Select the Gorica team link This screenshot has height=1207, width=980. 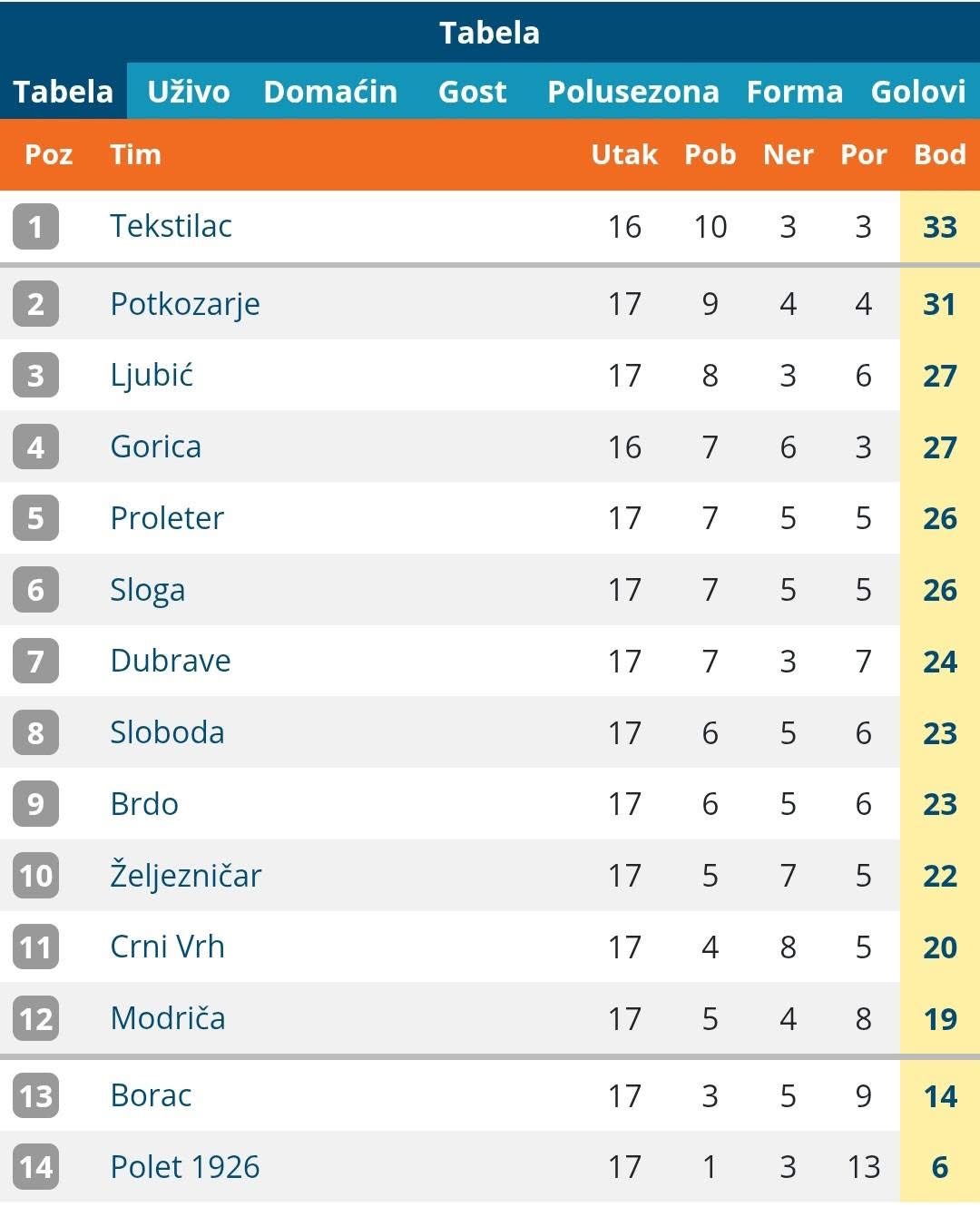(x=155, y=446)
